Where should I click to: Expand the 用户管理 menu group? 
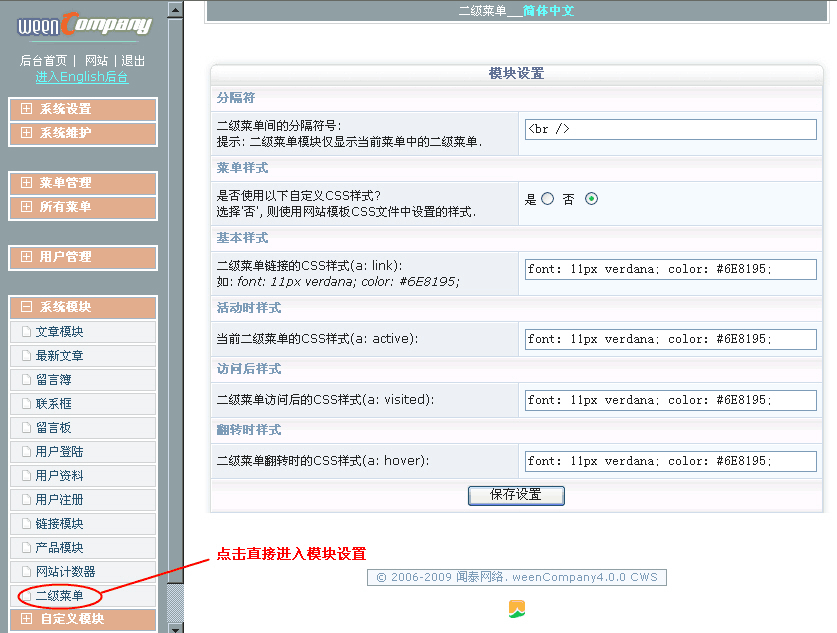pos(83,258)
